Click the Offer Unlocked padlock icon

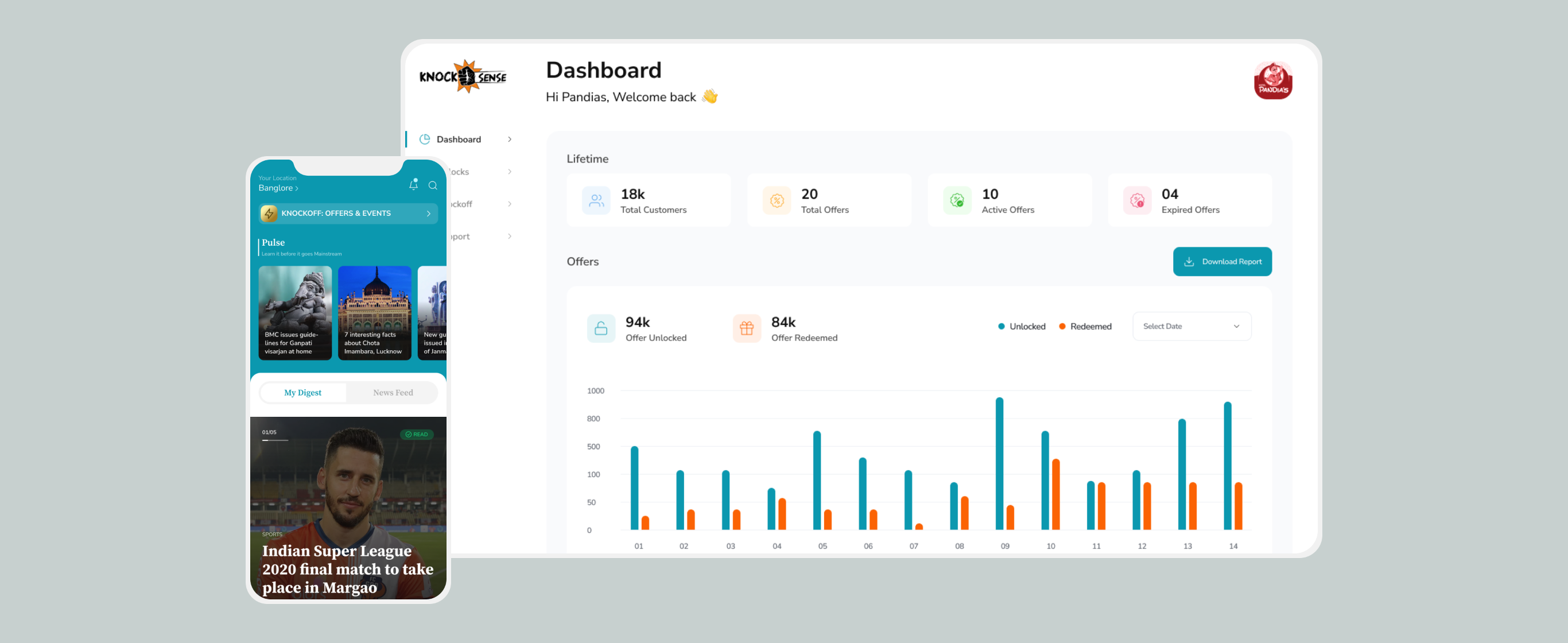tap(601, 329)
